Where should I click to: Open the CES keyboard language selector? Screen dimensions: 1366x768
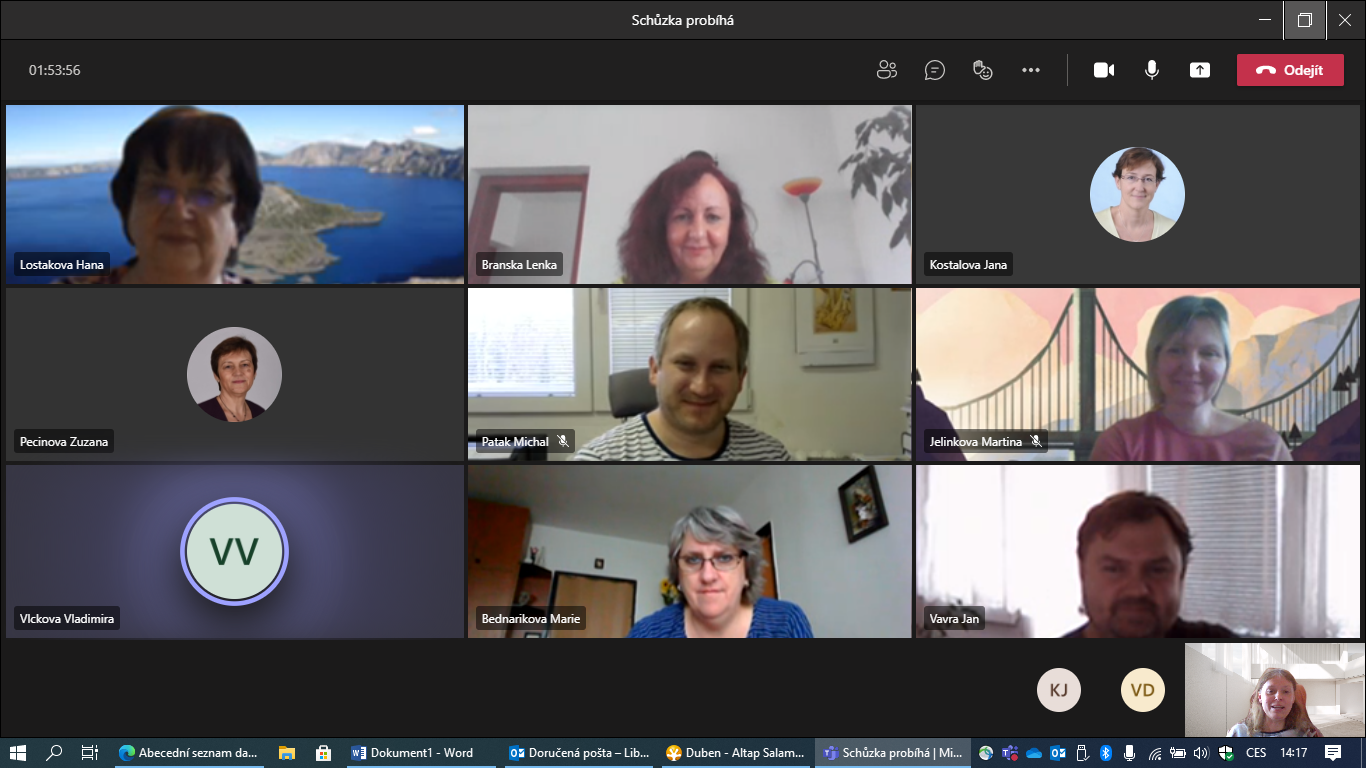(x=1255, y=753)
